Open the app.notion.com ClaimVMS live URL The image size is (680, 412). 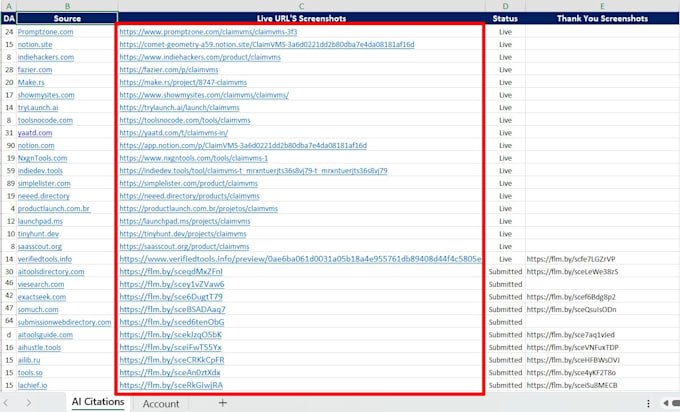(243, 145)
